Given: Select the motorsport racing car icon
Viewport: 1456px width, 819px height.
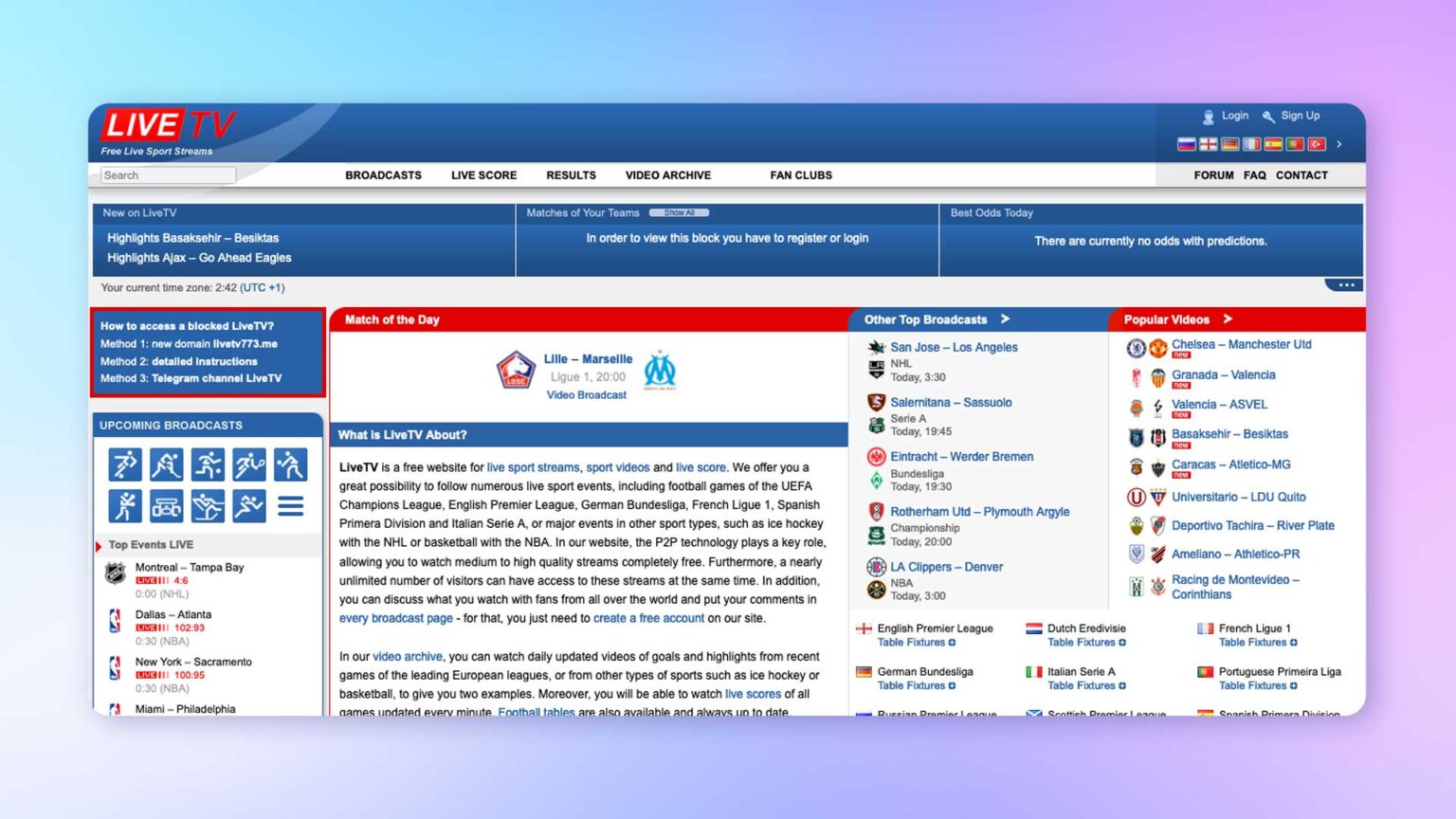Looking at the screenshot, I should (x=167, y=506).
